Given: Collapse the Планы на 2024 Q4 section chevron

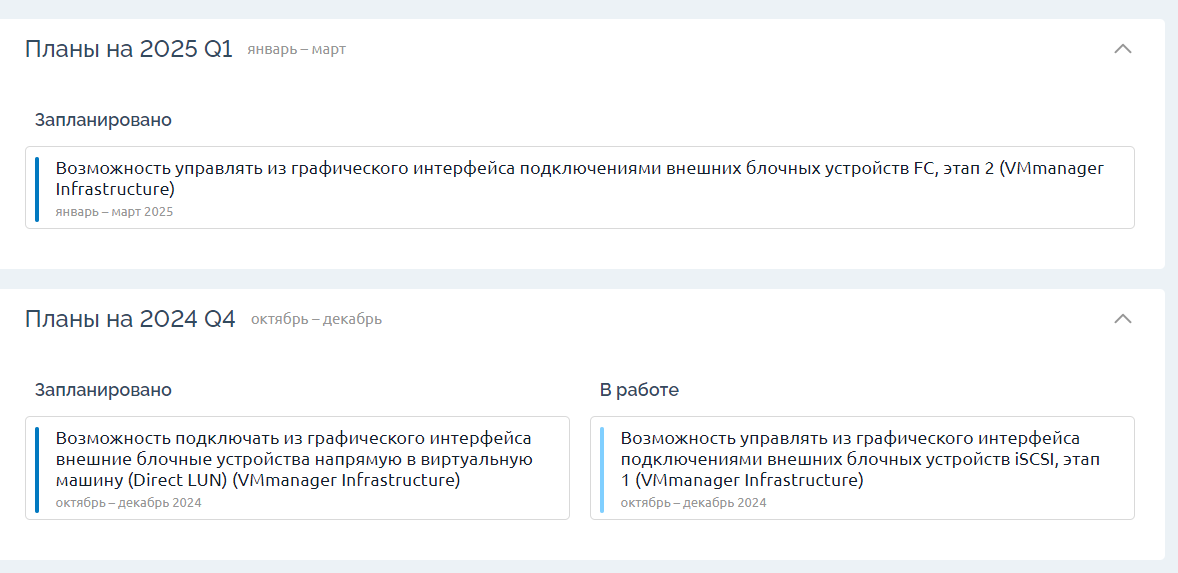Looking at the screenshot, I should pyautogui.click(x=1122, y=318).
